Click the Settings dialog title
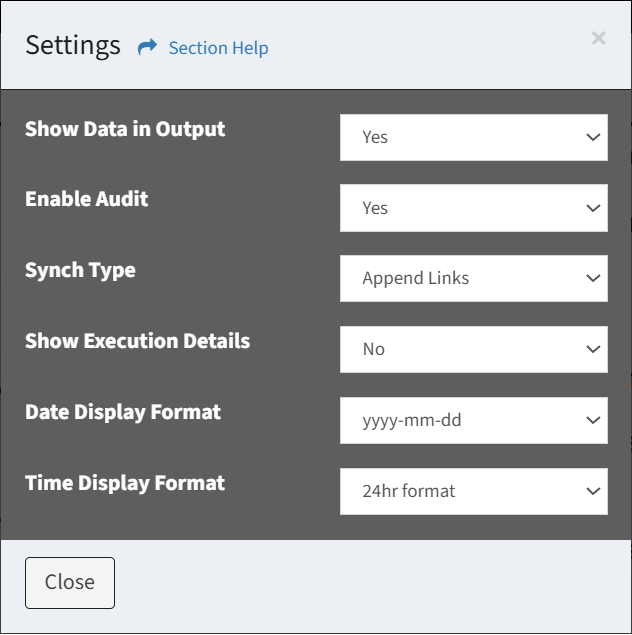The width and height of the screenshot is (632, 635). [73, 45]
